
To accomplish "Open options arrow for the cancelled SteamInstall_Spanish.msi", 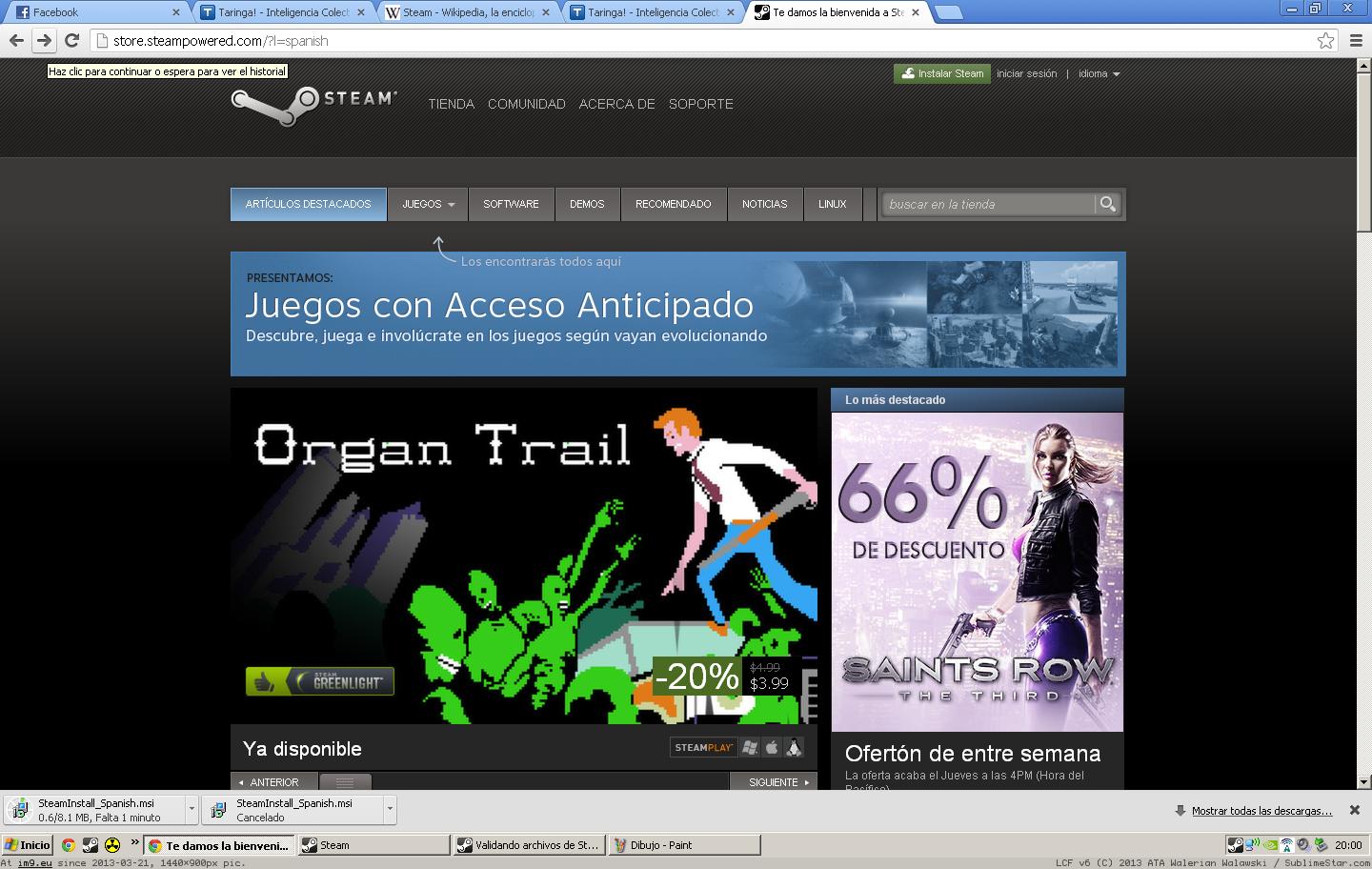I will (x=390, y=809).
